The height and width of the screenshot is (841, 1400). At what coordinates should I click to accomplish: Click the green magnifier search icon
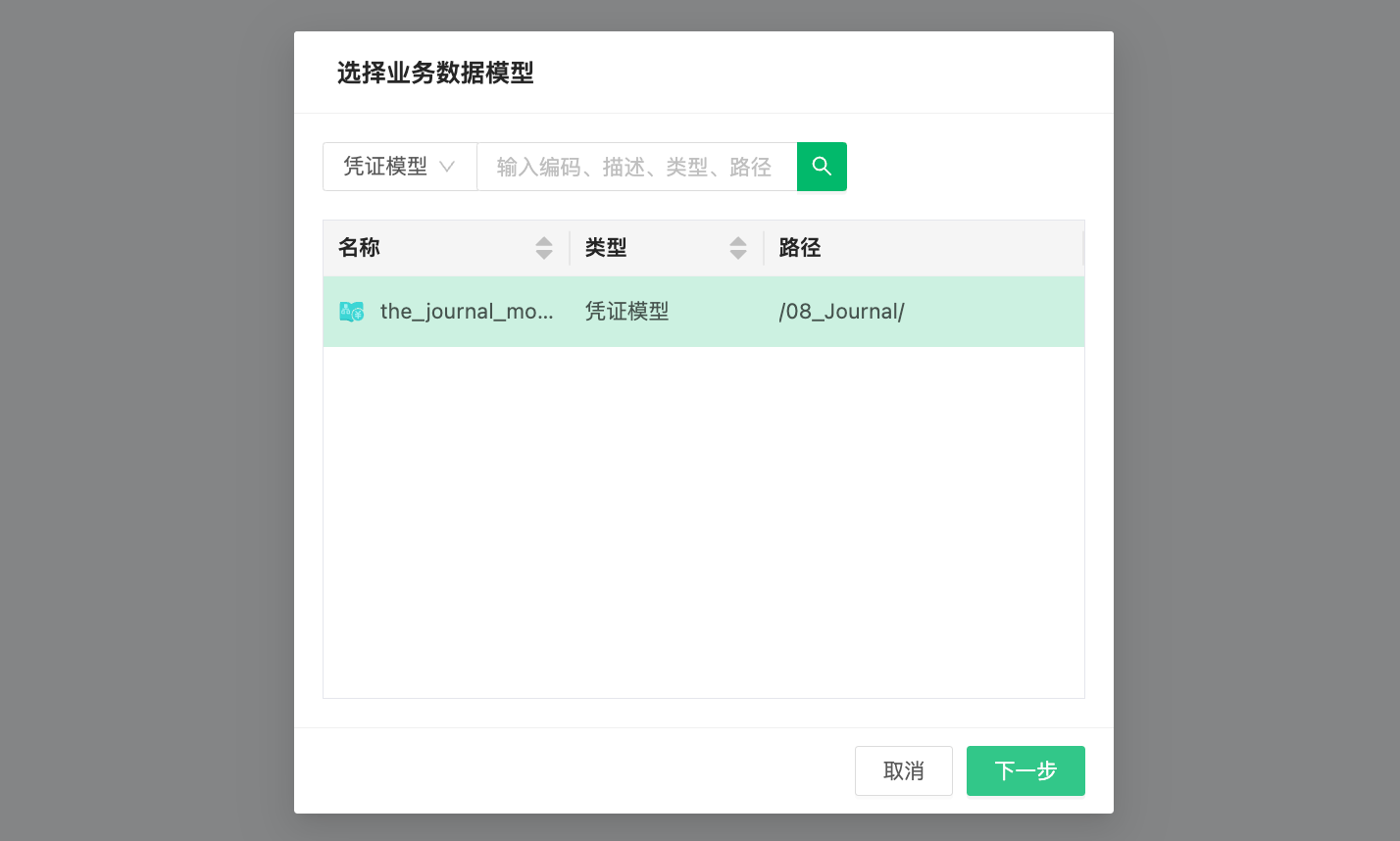(x=822, y=167)
